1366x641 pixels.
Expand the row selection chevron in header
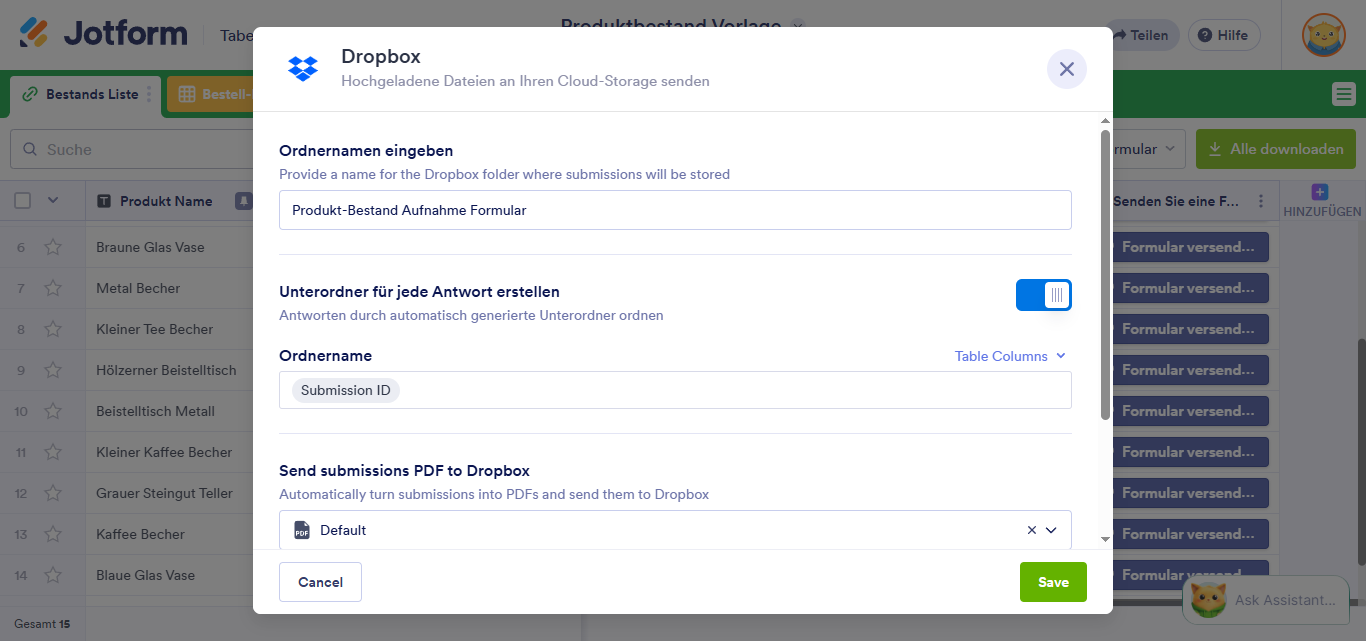53,201
